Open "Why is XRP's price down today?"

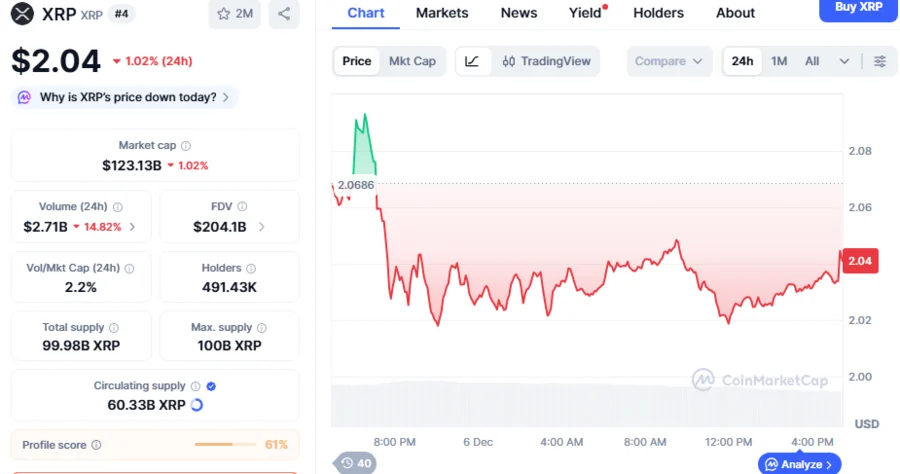coord(126,97)
